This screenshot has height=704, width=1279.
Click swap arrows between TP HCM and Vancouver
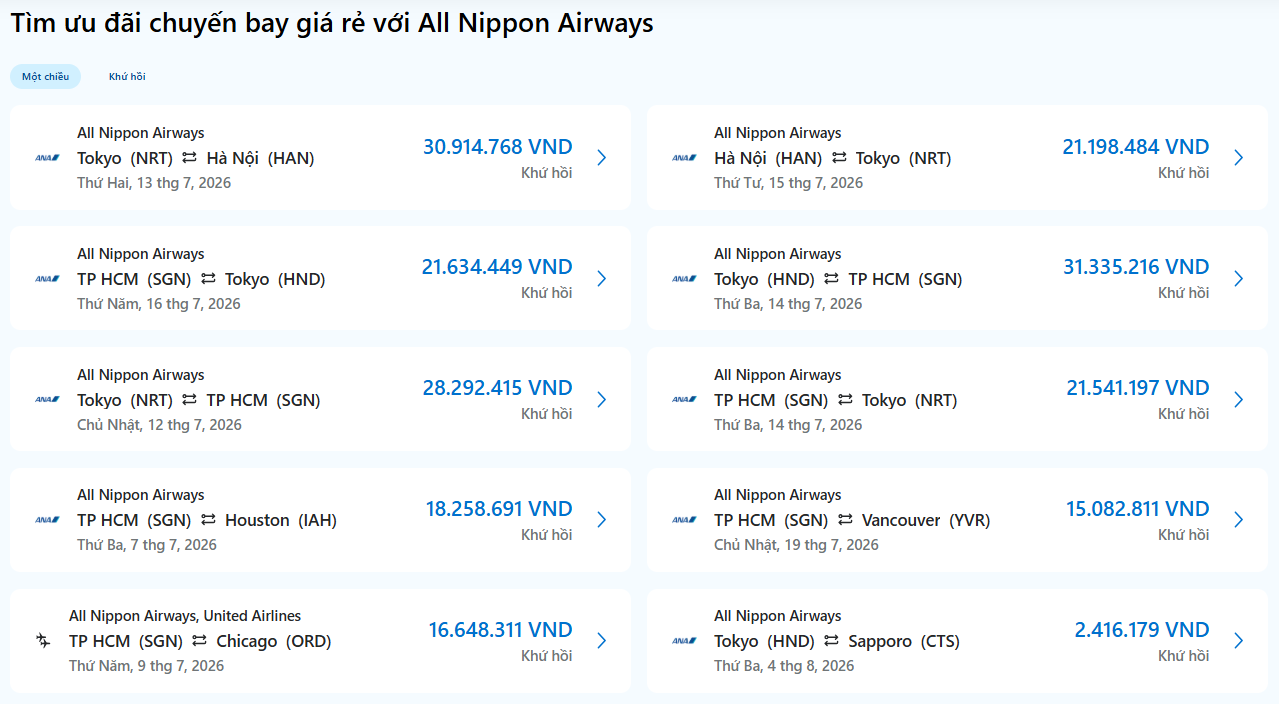[x=845, y=520]
